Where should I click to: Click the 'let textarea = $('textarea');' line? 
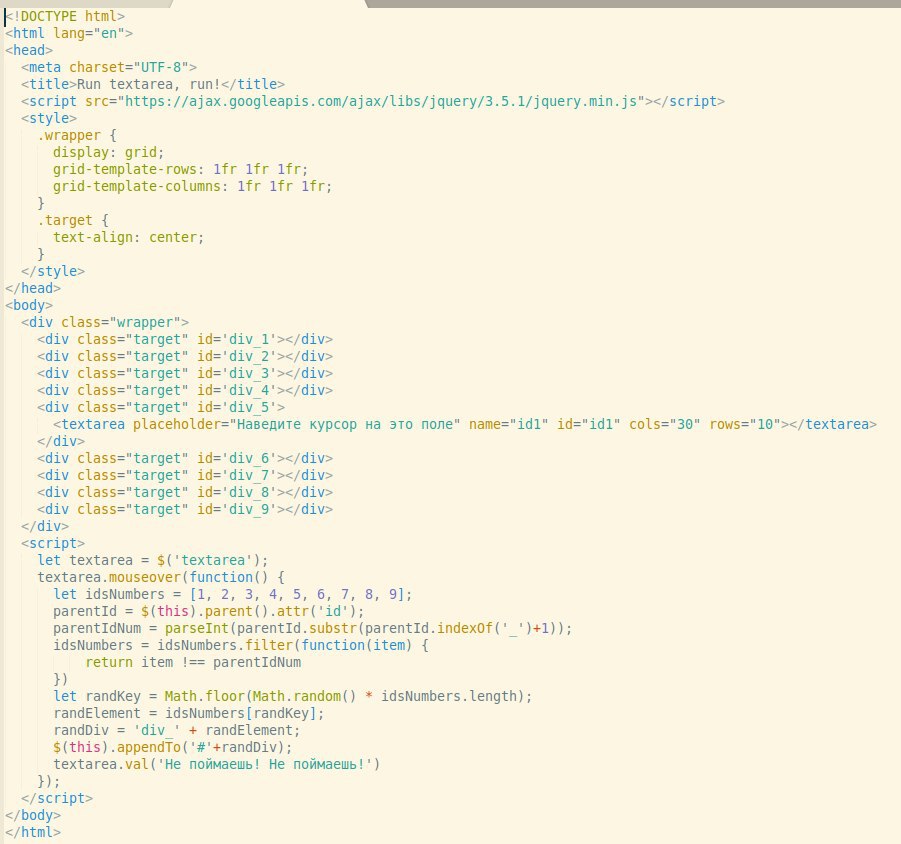(153, 561)
